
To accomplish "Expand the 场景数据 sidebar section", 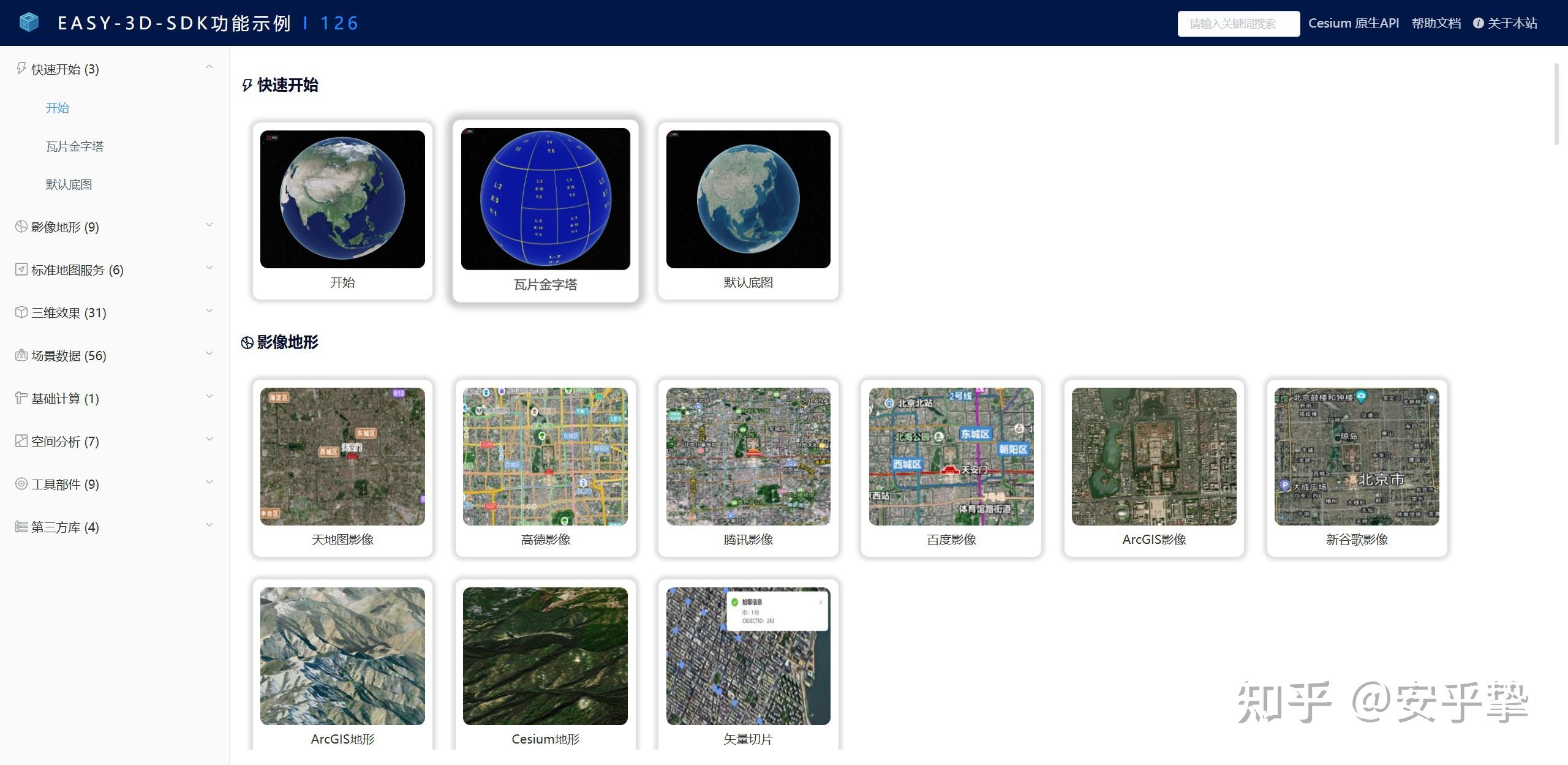I will (209, 353).
